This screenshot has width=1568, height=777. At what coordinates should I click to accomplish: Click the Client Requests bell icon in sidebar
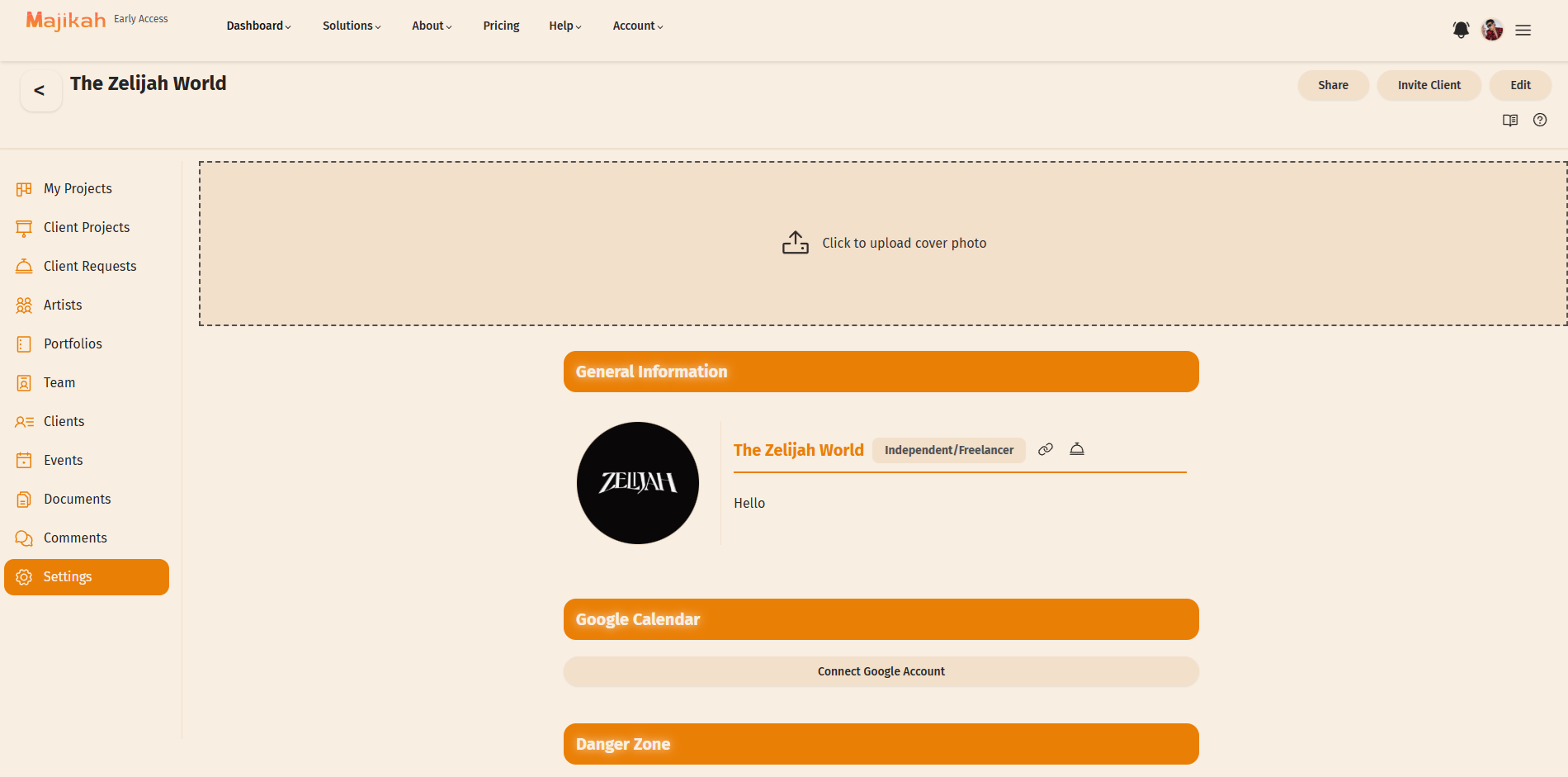pos(24,267)
